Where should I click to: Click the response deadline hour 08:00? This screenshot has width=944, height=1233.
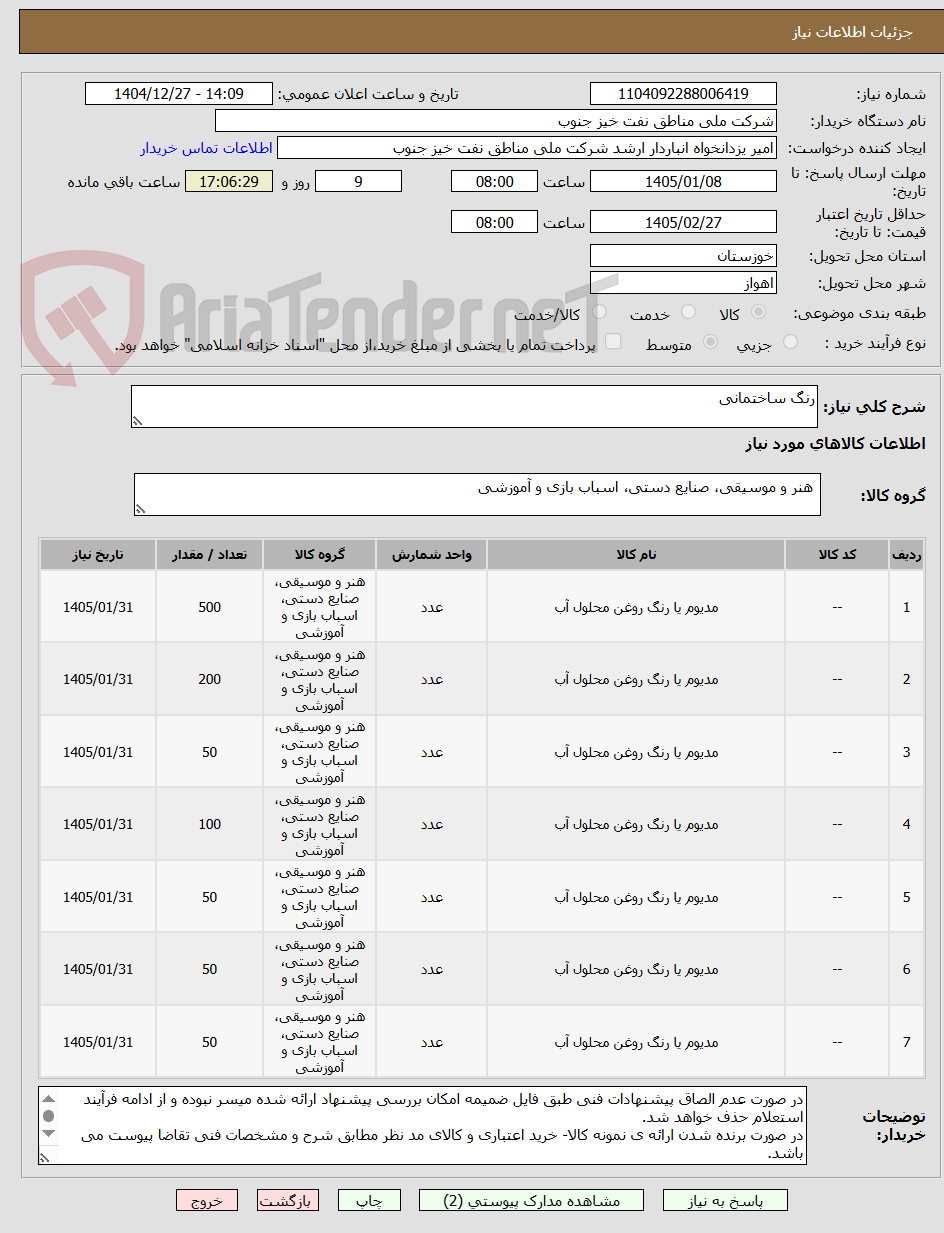pos(494,181)
